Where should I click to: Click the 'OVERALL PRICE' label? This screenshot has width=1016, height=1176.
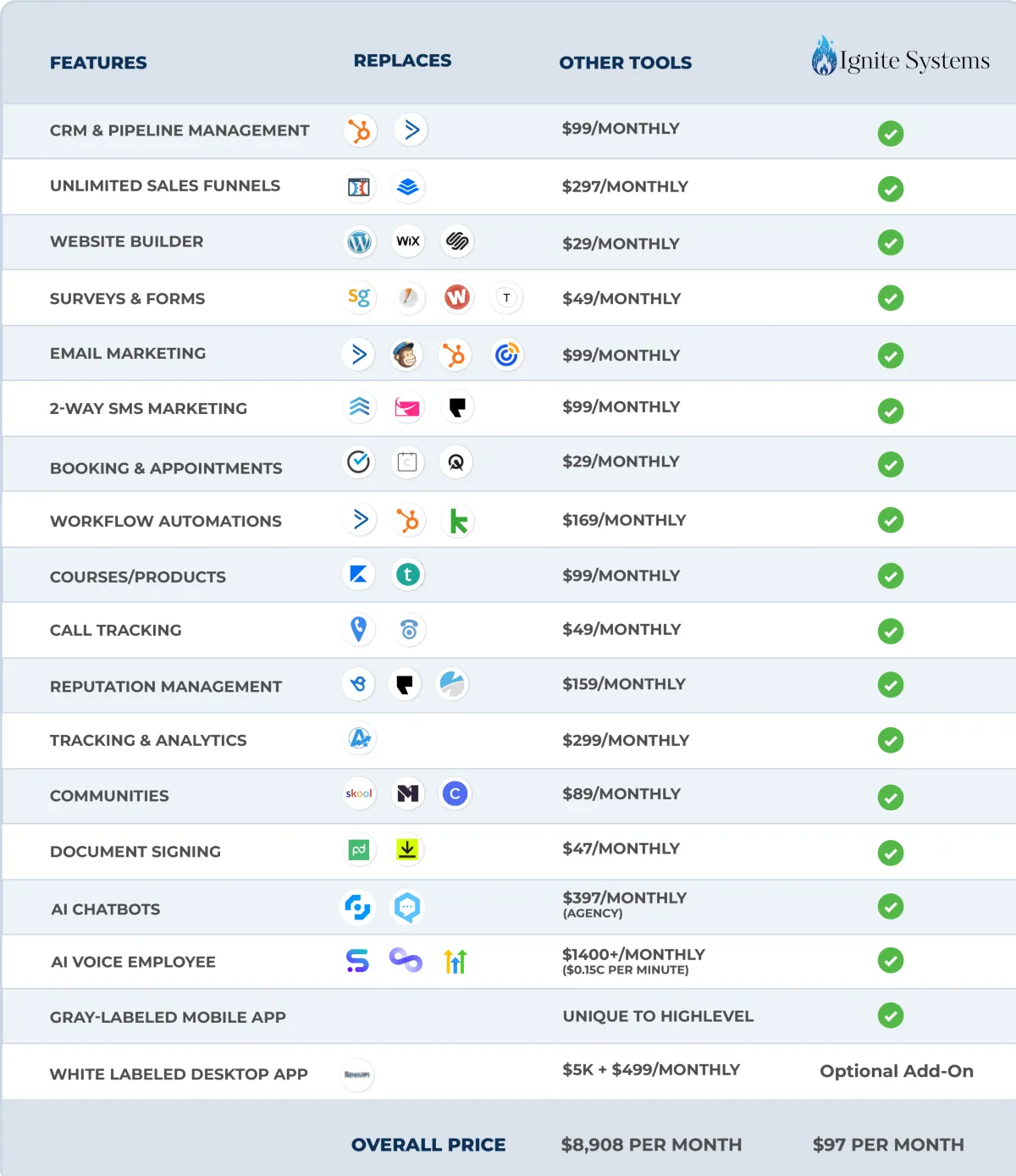428,1145
